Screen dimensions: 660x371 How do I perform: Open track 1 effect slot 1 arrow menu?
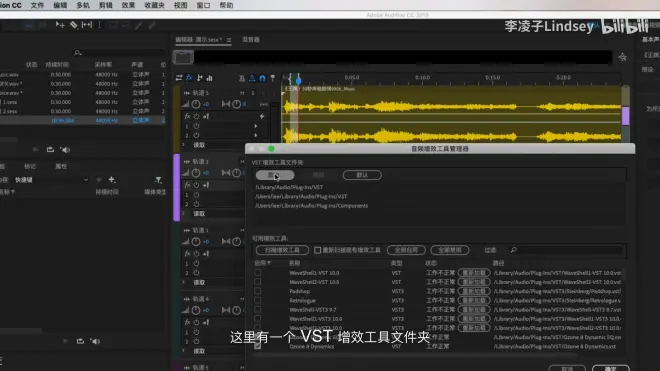coord(255,126)
